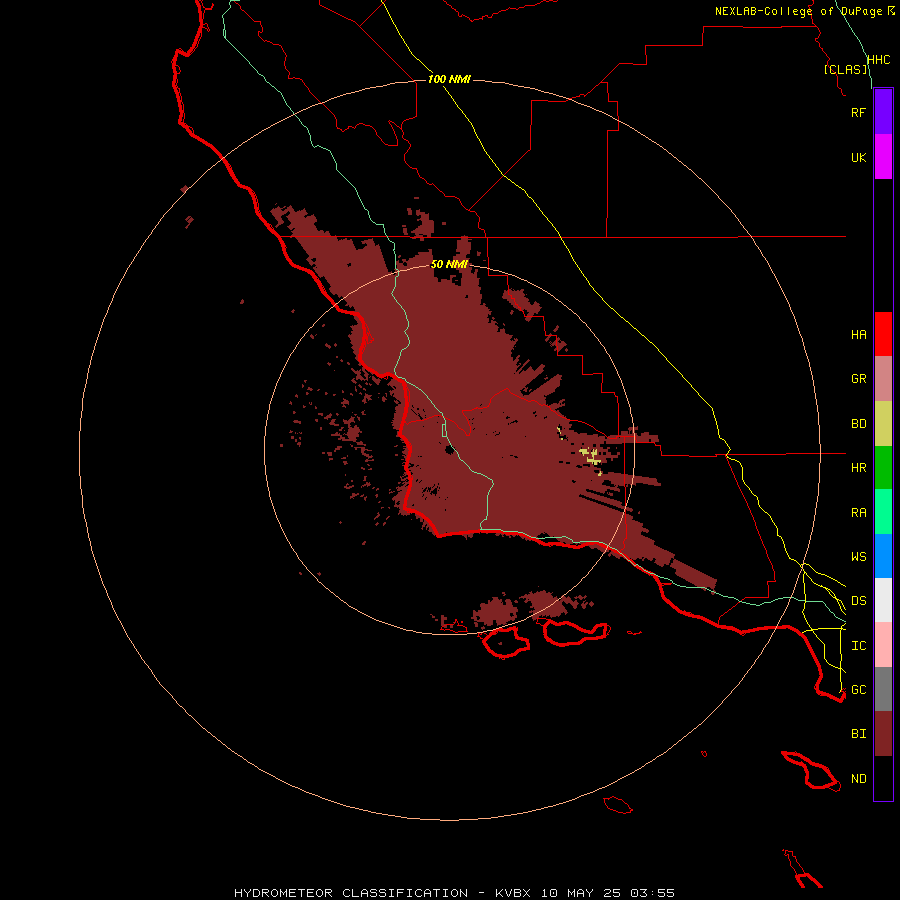Click the yellow BD echo cluster

tap(591, 456)
